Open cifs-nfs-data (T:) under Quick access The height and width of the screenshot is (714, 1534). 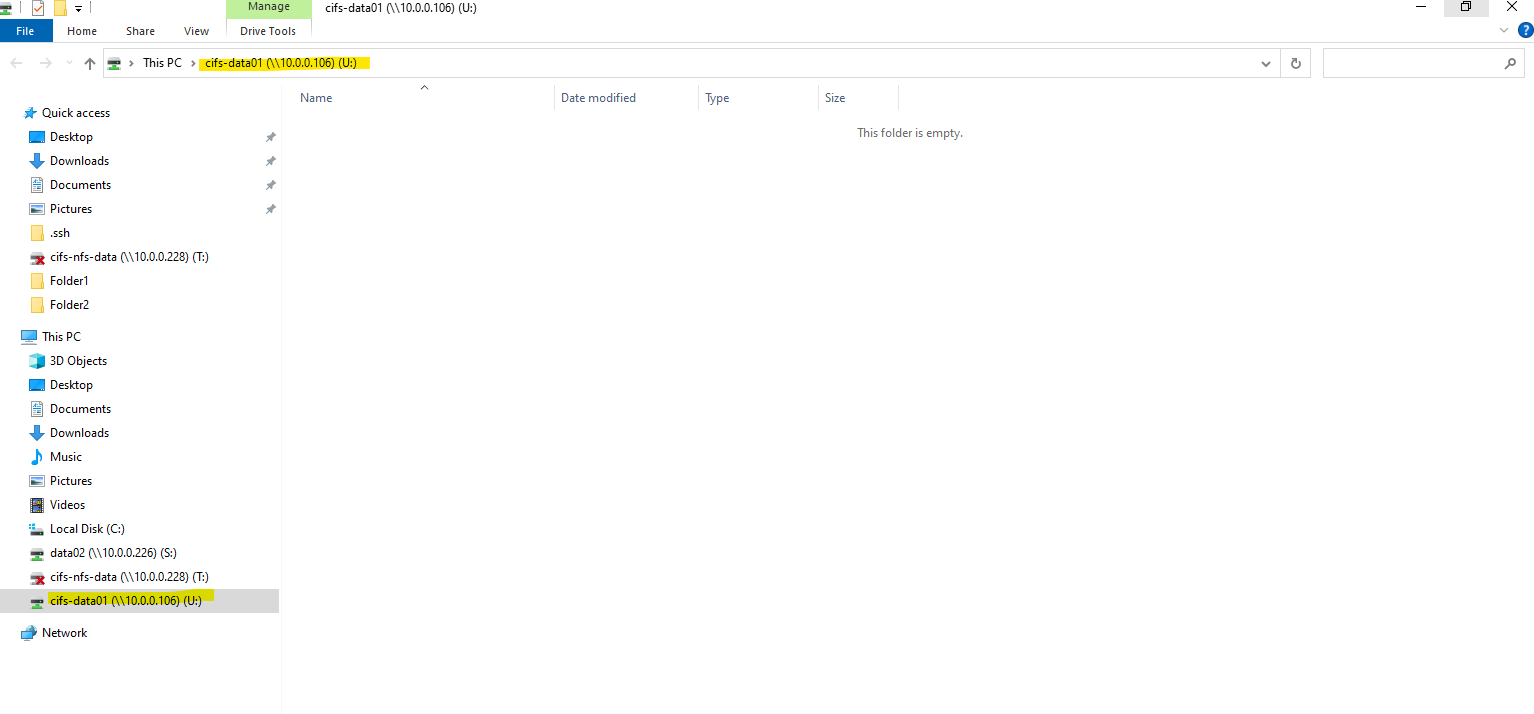129,257
